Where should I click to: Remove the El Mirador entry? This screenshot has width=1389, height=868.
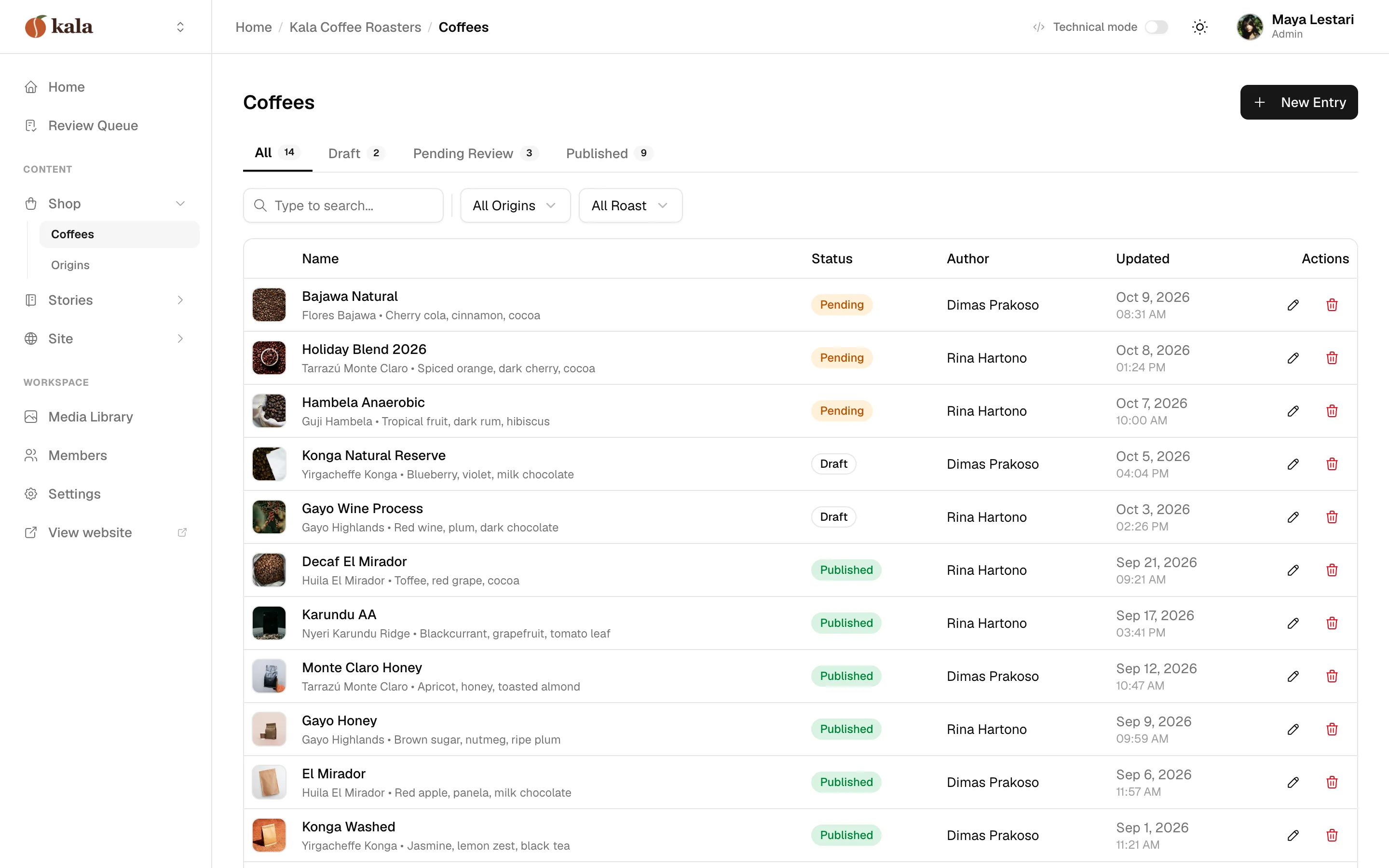pos(1332,783)
